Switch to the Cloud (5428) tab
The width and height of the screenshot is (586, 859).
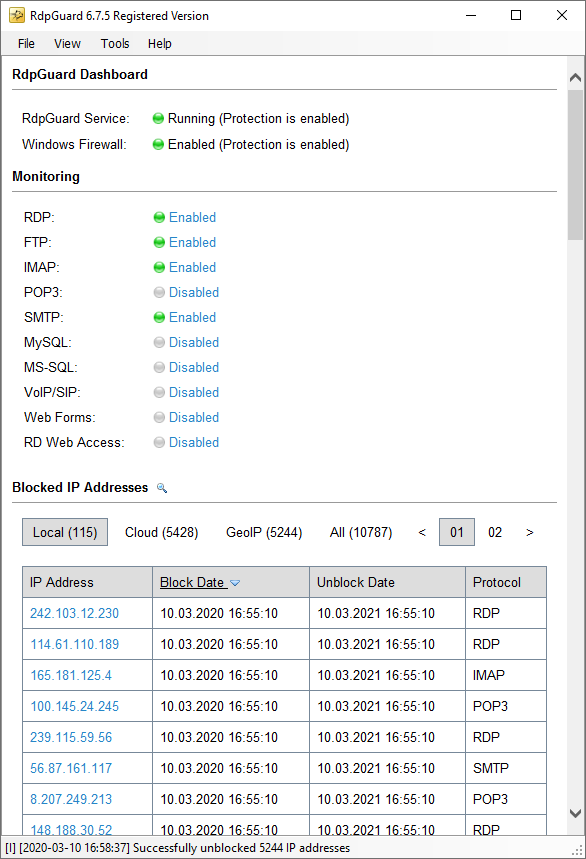coord(162,532)
